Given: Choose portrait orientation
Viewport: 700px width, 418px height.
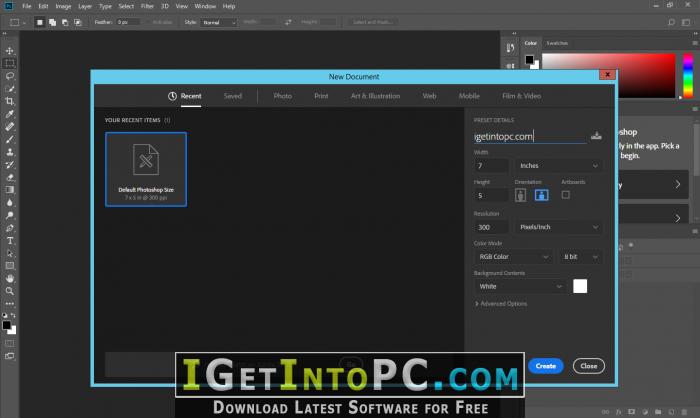Looking at the screenshot, I should (x=520, y=195).
